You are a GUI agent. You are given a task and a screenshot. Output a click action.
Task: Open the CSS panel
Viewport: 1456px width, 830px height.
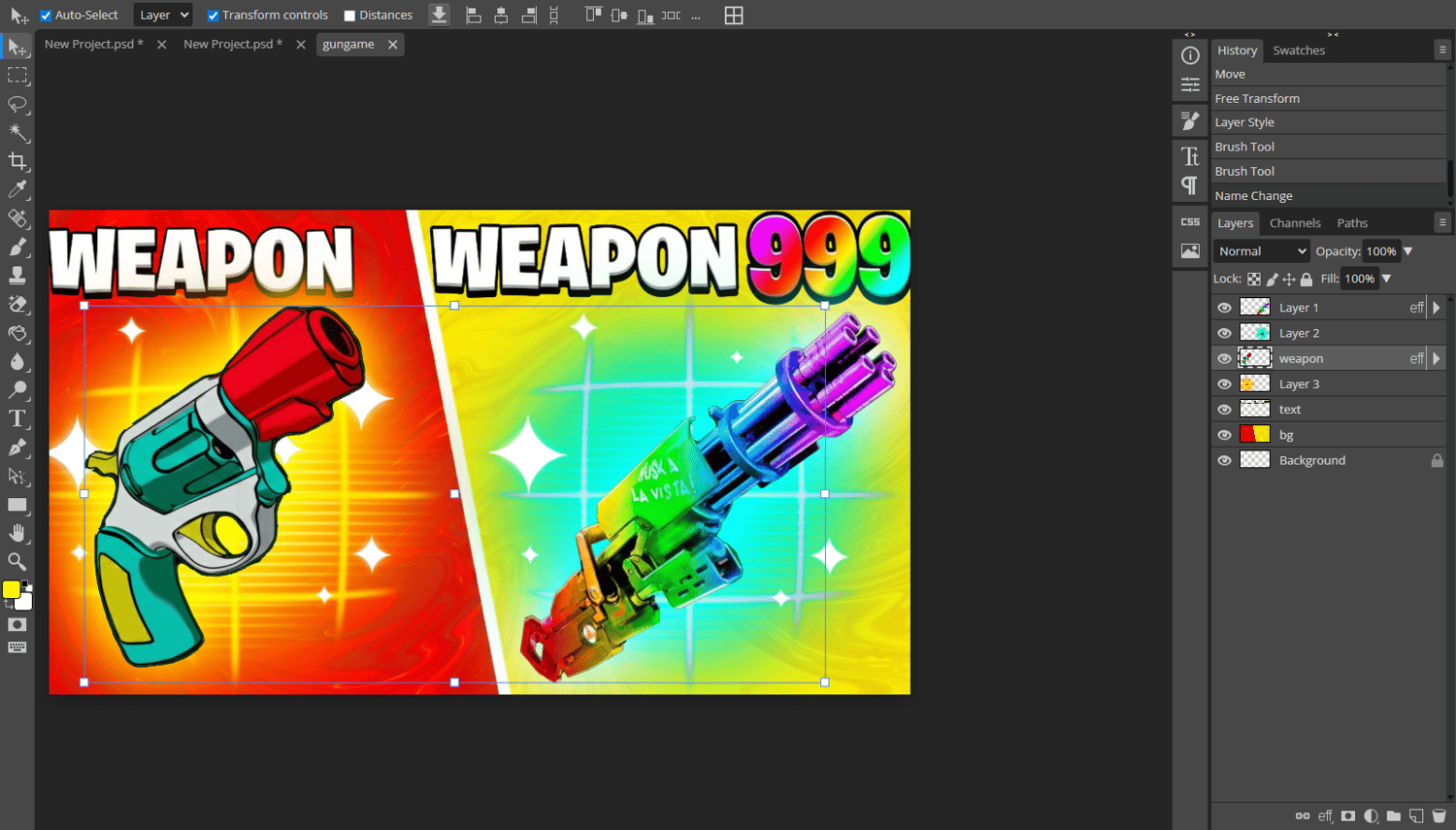tap(1190, 222)
